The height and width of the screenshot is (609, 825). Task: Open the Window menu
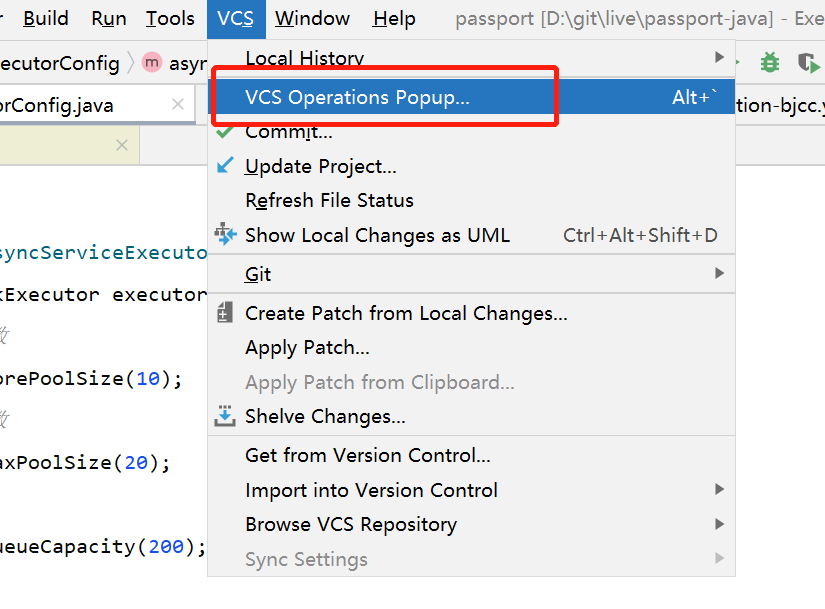coord(312,18)
